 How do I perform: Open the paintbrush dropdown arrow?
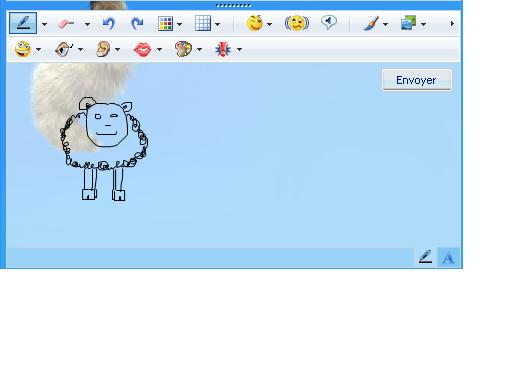[x=385, y=24]
